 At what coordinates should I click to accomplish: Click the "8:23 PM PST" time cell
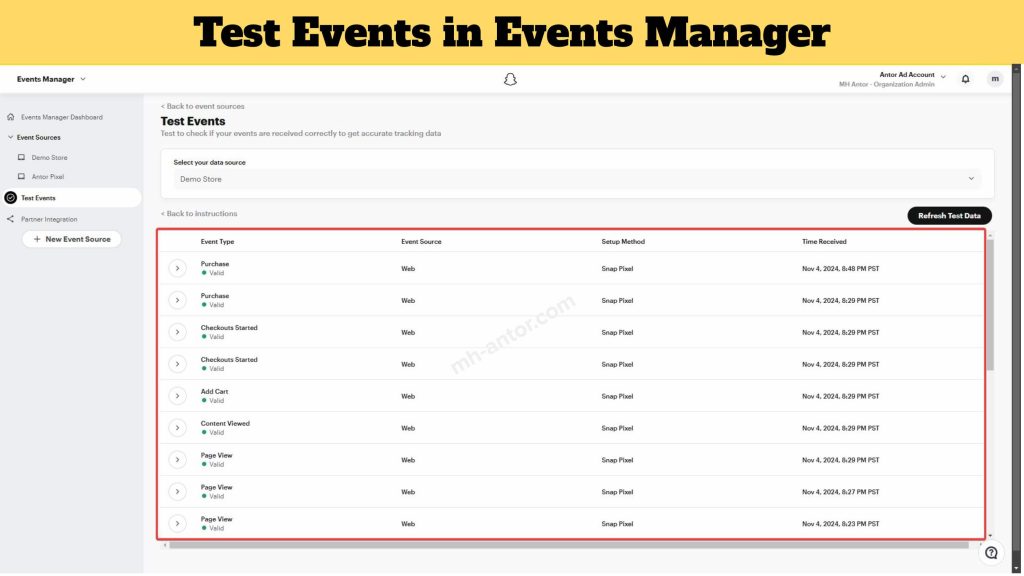840,524
